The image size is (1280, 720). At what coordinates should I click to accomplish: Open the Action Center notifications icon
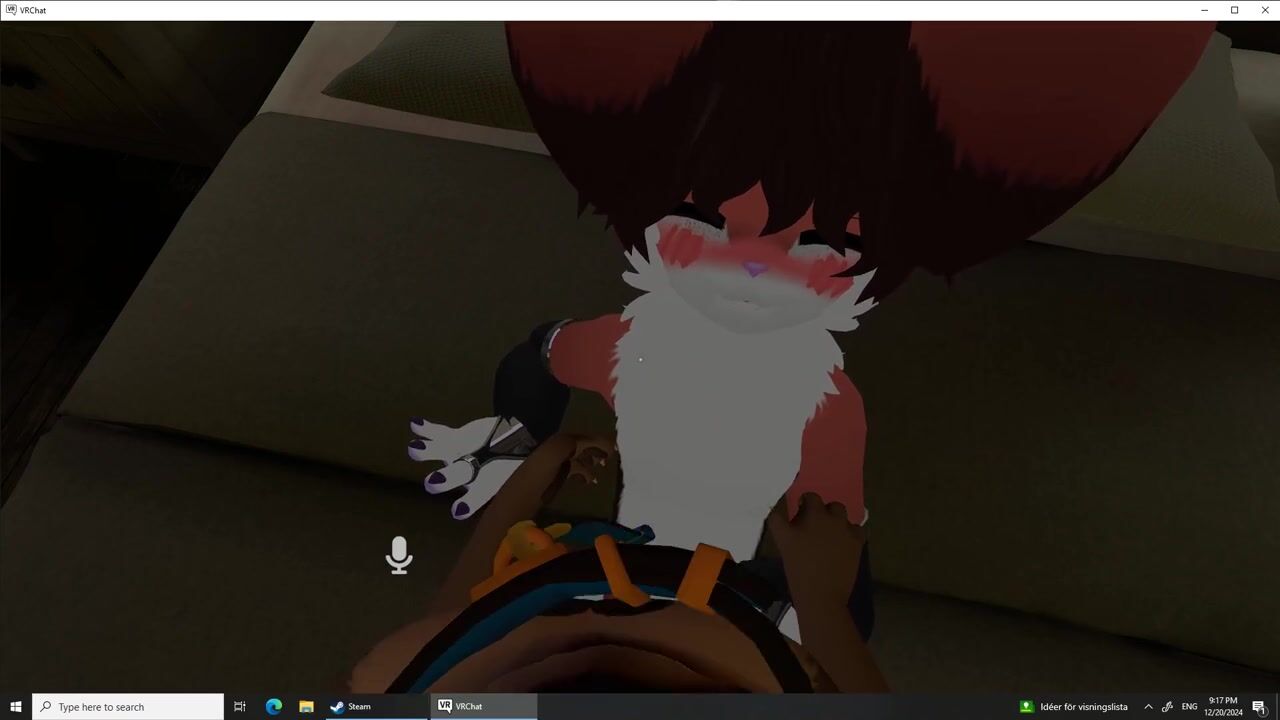pos(1259,707)
